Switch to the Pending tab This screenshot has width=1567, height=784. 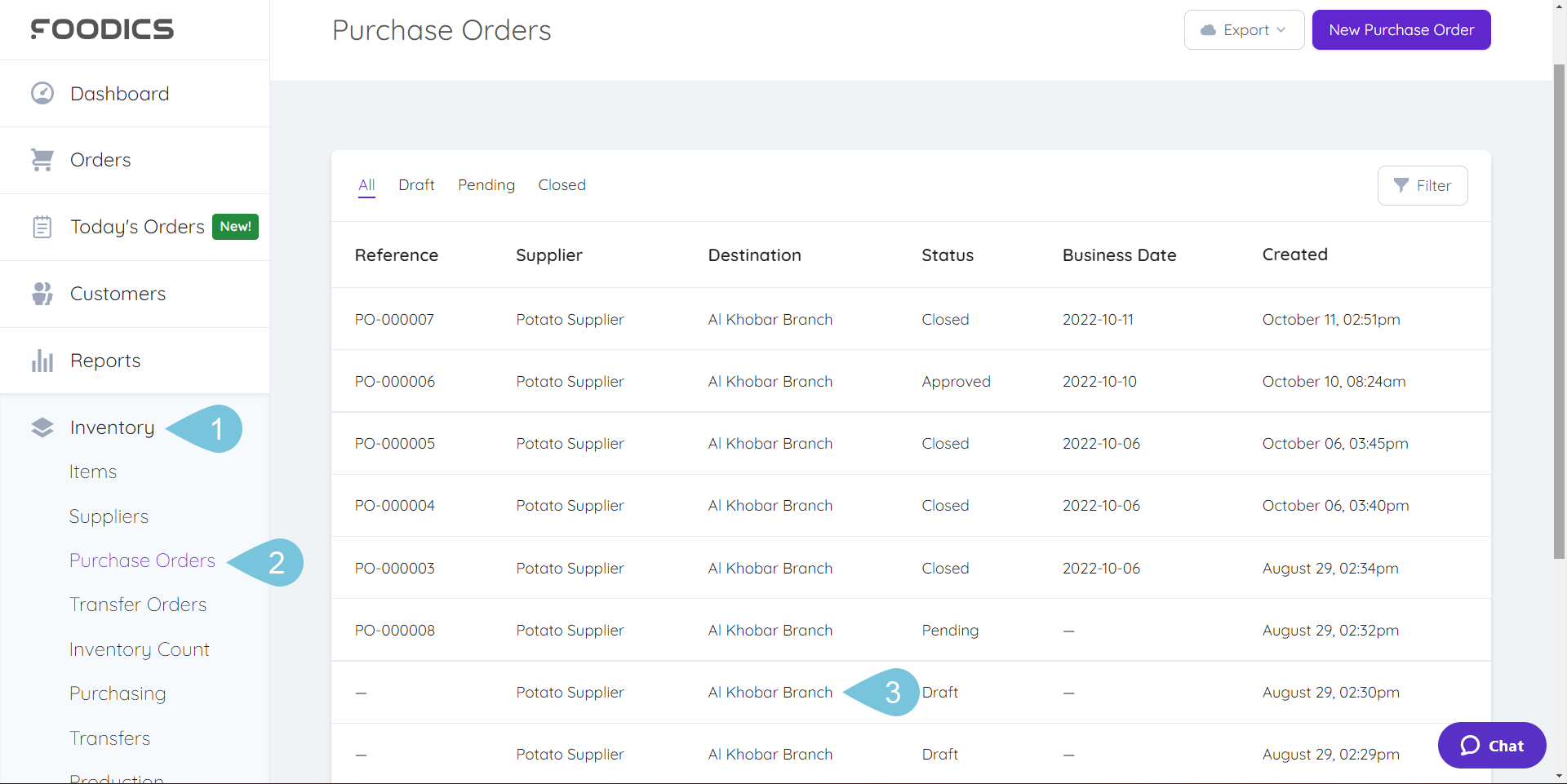[486, 185]
